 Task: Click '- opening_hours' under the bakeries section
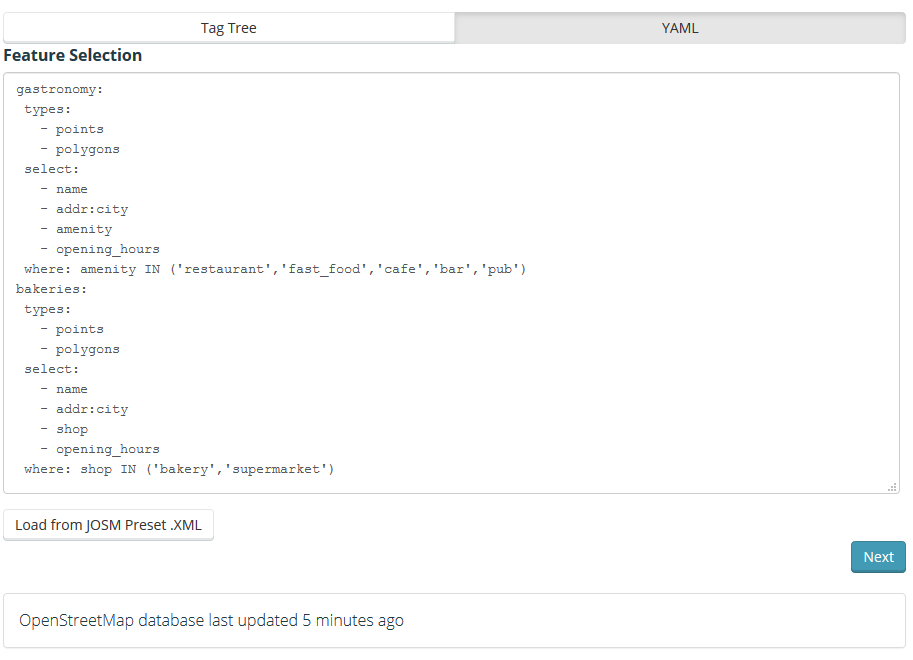pos(100,449)
